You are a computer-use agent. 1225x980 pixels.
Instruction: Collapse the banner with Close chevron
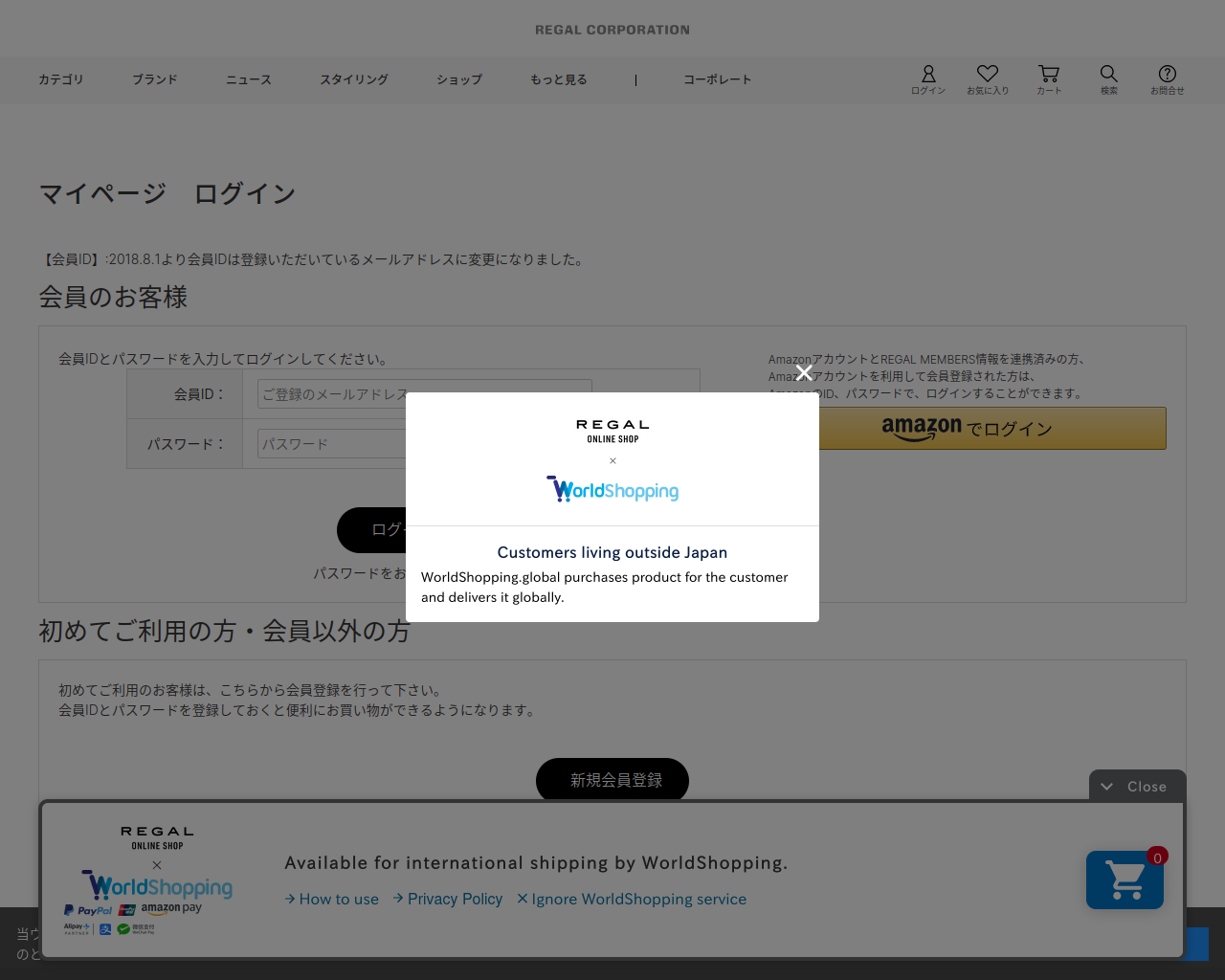point(1137,787)
